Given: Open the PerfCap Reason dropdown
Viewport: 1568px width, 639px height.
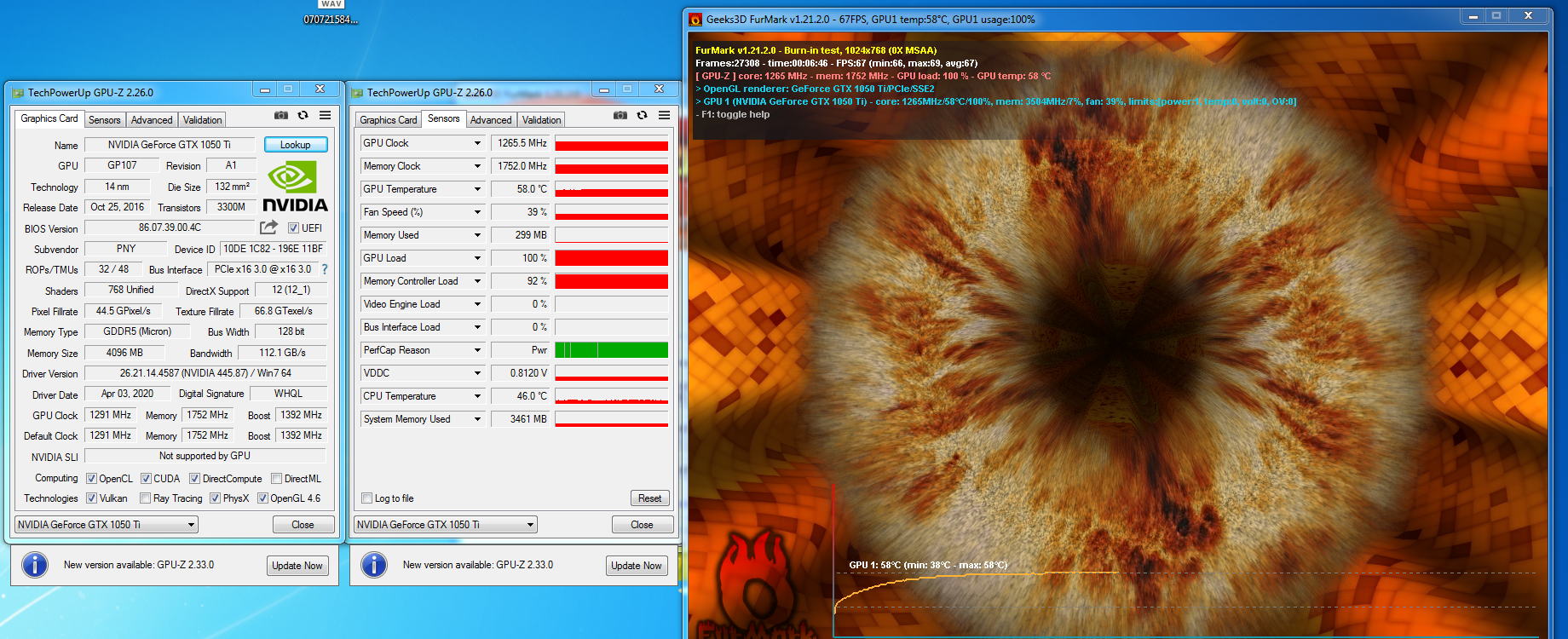Looking at the screenshot, I should [477, 350].
